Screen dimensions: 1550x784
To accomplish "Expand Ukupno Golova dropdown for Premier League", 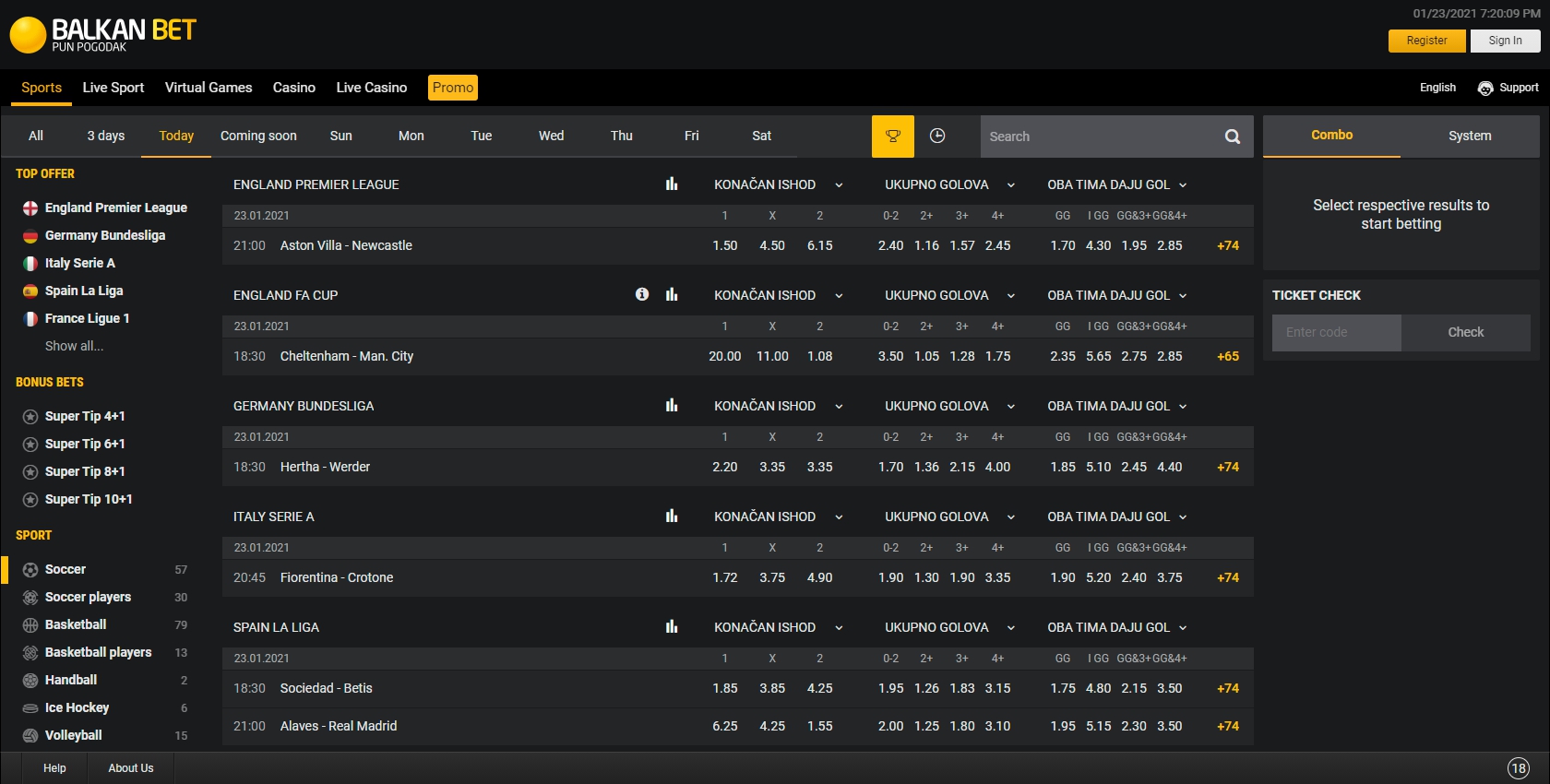I will click(1011, 185).
